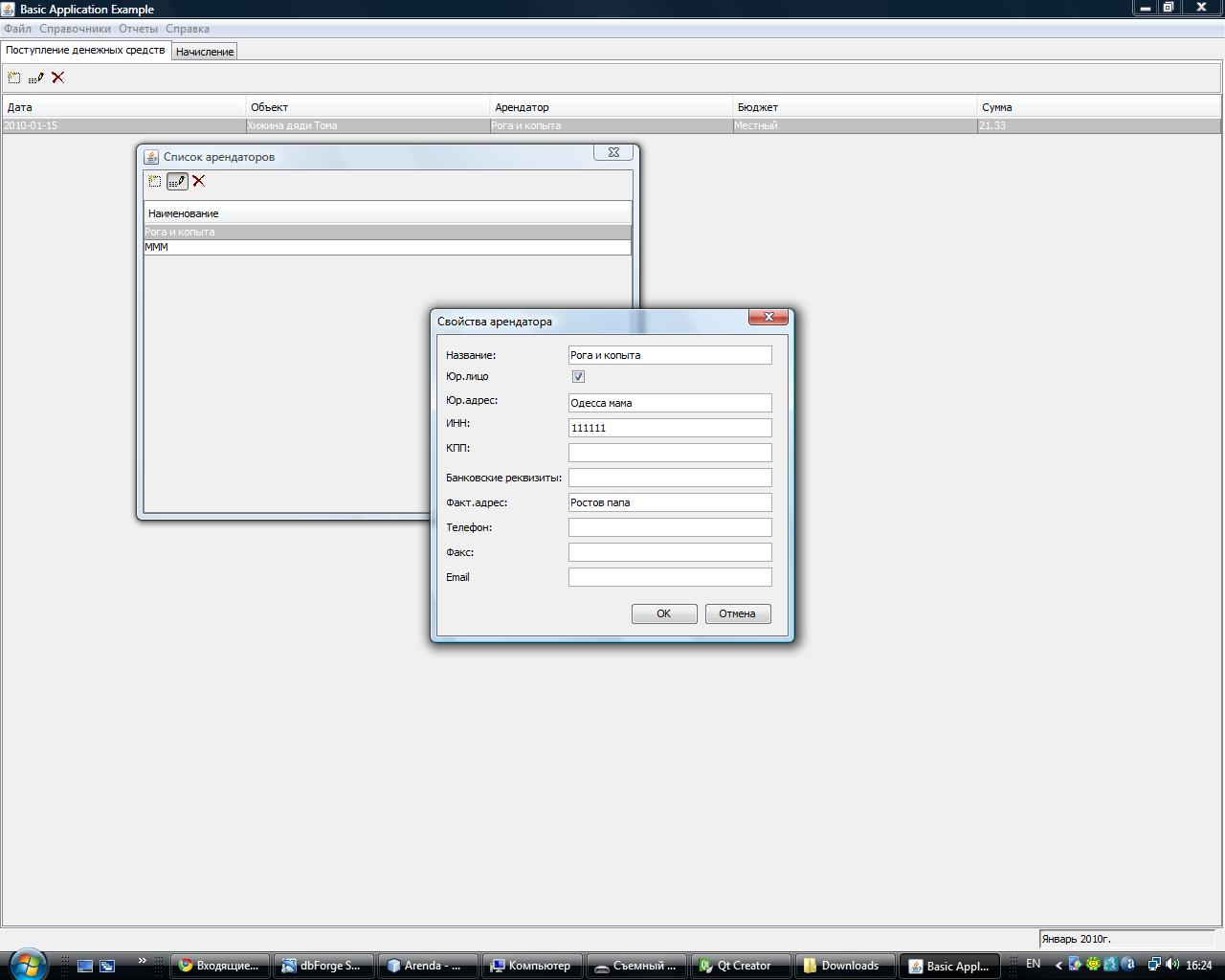Delete tenant with red X in Список арендаторов

pyautogui.click(x=199, y=181)
